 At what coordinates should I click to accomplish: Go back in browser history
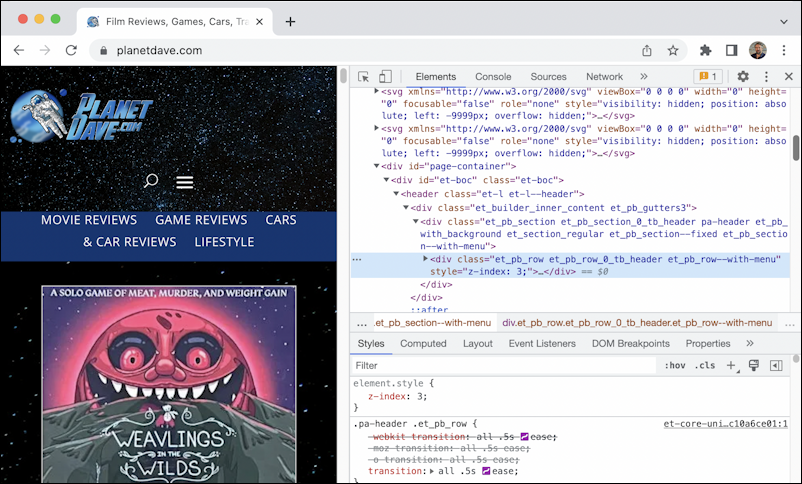(x=19, y=50)
